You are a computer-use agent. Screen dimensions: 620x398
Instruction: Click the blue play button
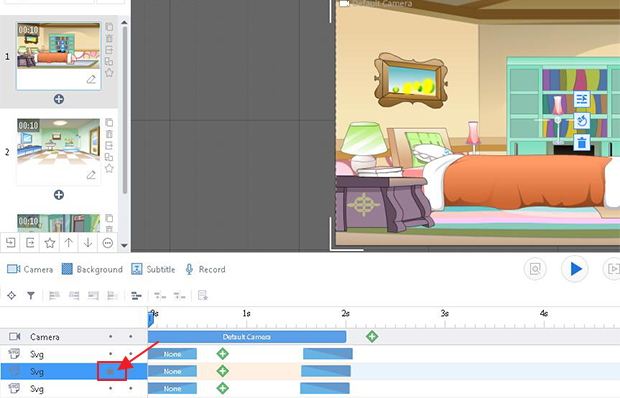(575, 269)
